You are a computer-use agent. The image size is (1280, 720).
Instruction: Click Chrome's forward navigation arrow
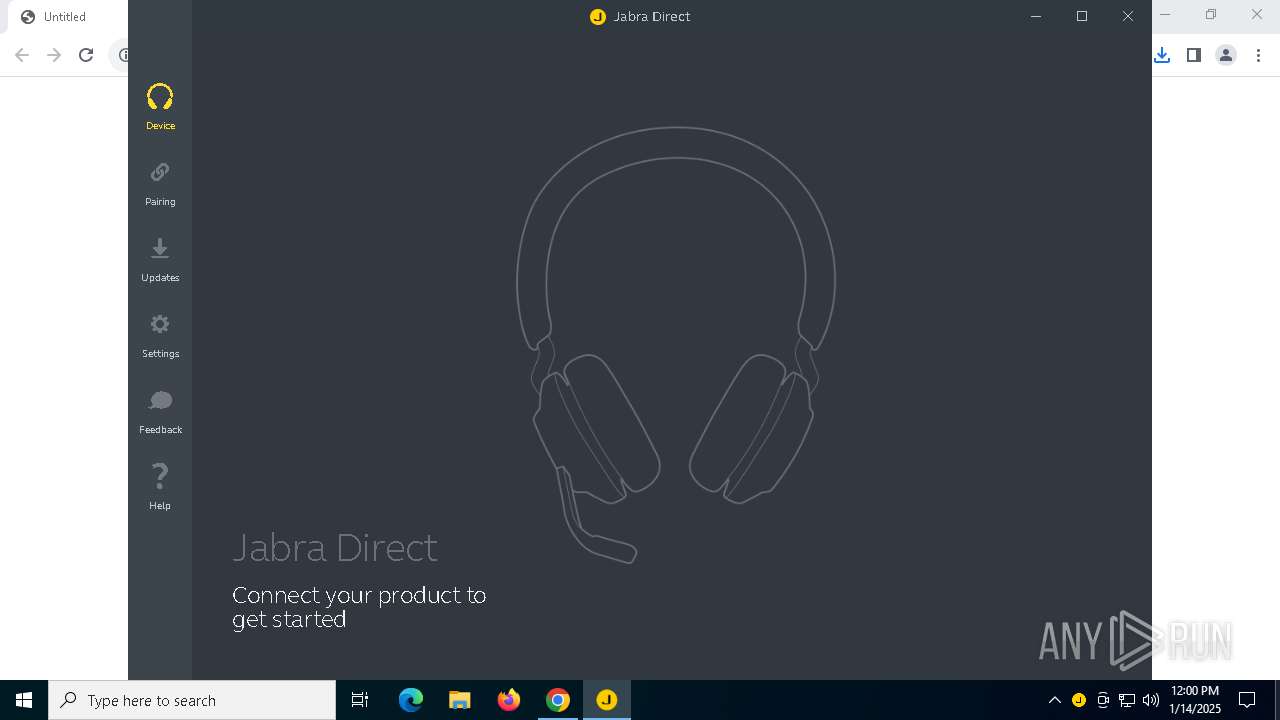pos(54,55)
